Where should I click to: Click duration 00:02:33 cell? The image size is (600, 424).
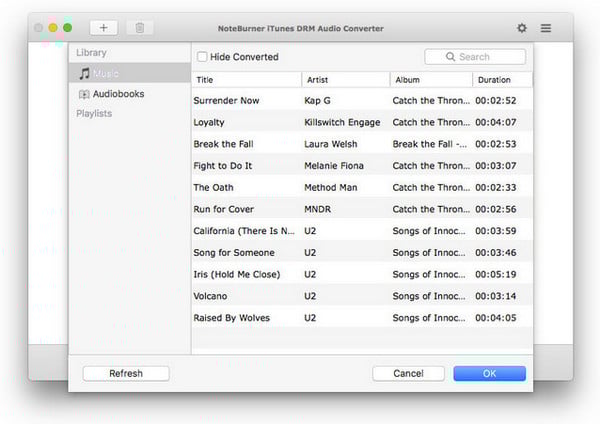496,188
